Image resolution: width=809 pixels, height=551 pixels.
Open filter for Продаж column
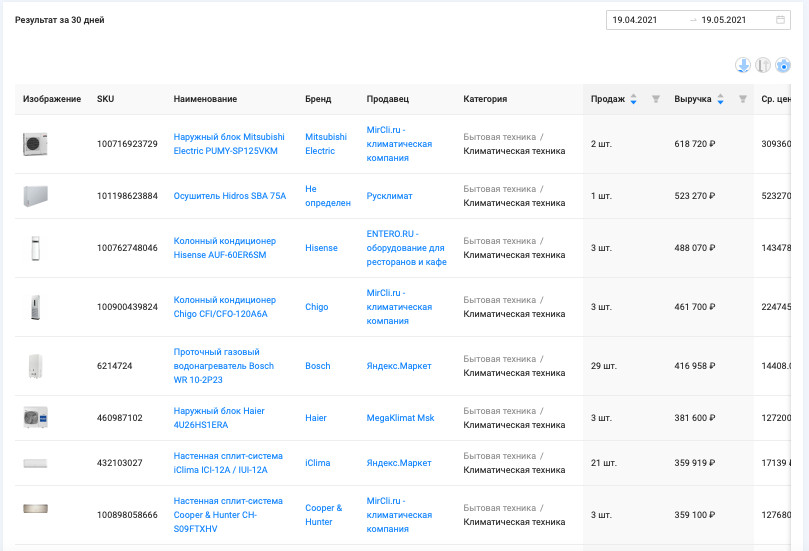tap(656, 99)
